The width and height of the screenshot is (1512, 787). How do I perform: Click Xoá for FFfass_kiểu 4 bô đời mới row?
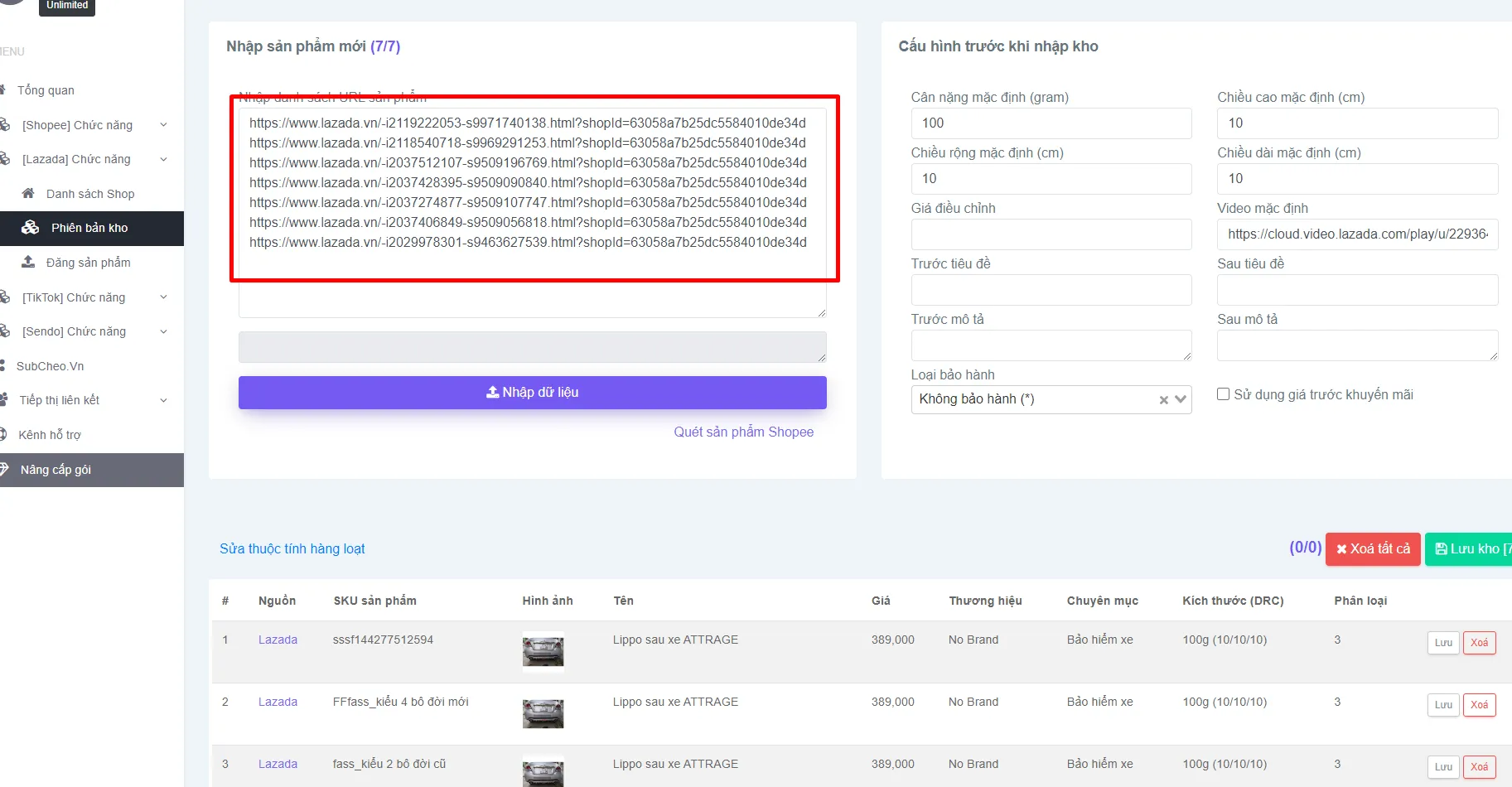coord(1480,705)
